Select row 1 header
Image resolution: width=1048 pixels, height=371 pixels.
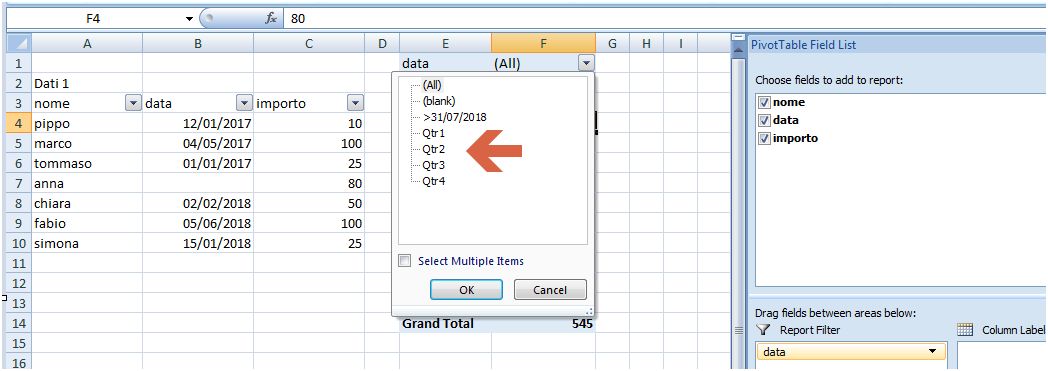[x=19, y=64]
